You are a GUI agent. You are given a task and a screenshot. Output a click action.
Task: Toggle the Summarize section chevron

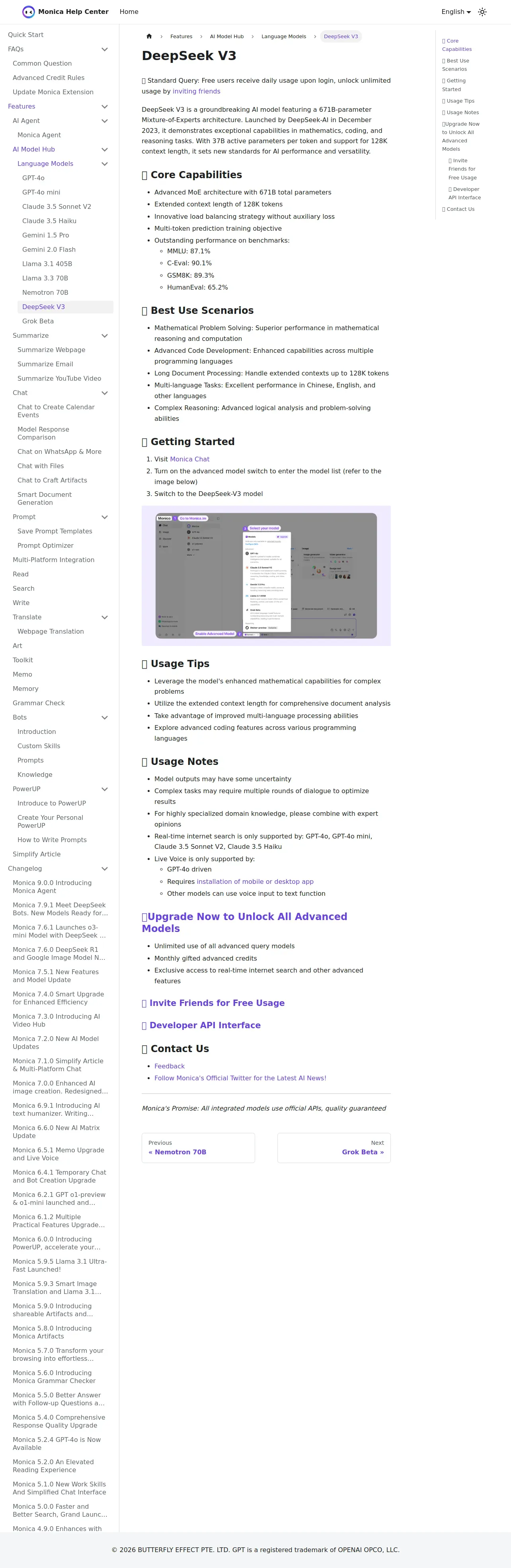tap(105, 336)
